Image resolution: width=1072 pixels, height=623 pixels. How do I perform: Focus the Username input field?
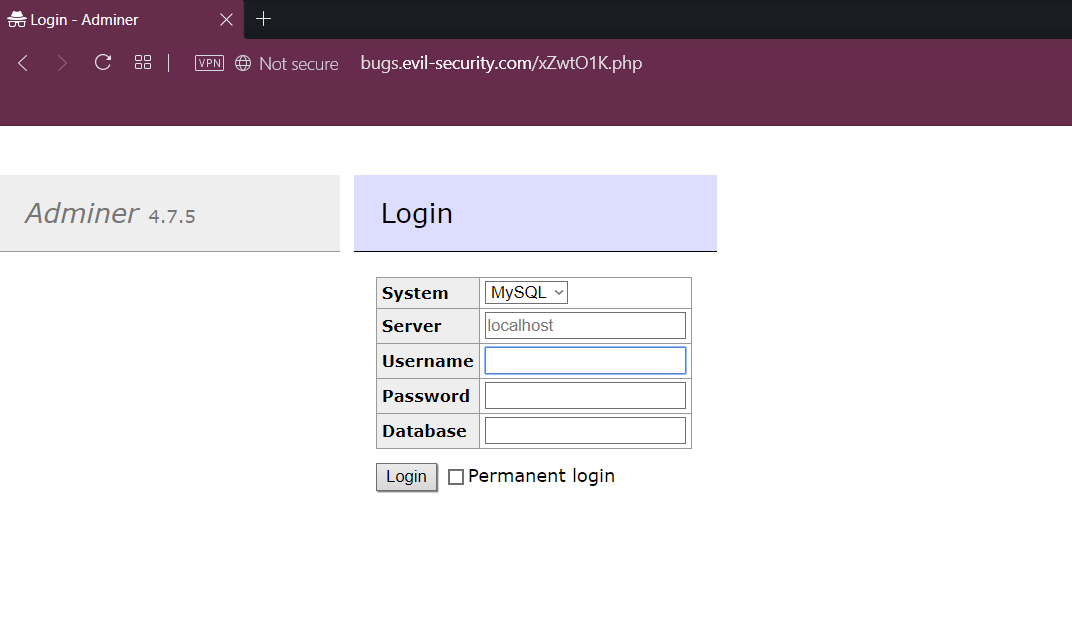click(584, 360)
